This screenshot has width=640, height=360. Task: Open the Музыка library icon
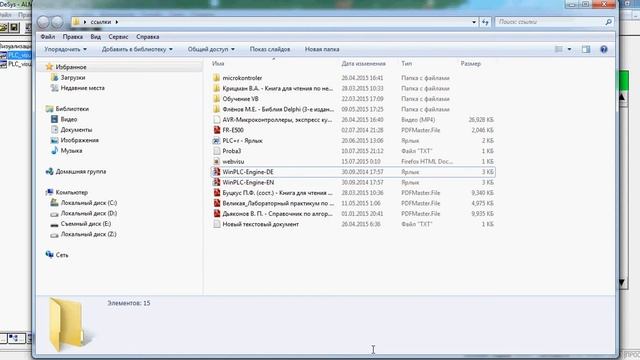click(54, 151)
